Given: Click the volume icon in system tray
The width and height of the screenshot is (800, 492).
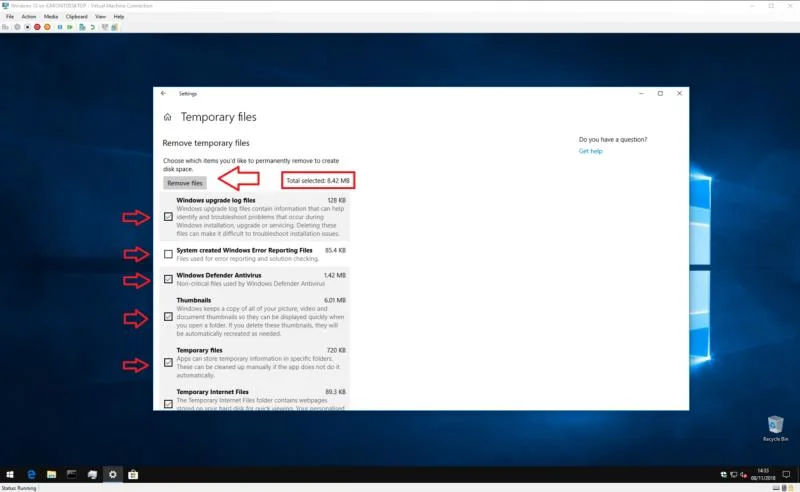Looking at the screenshot, I should point(743,475).
